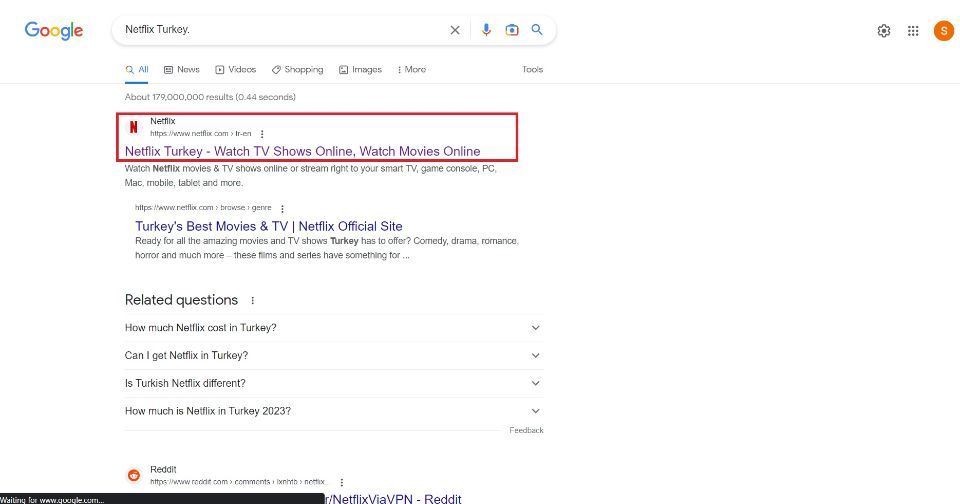Open the settings gear icon
Viewport: 960px width, 504px height.
(x=883, y=31)
